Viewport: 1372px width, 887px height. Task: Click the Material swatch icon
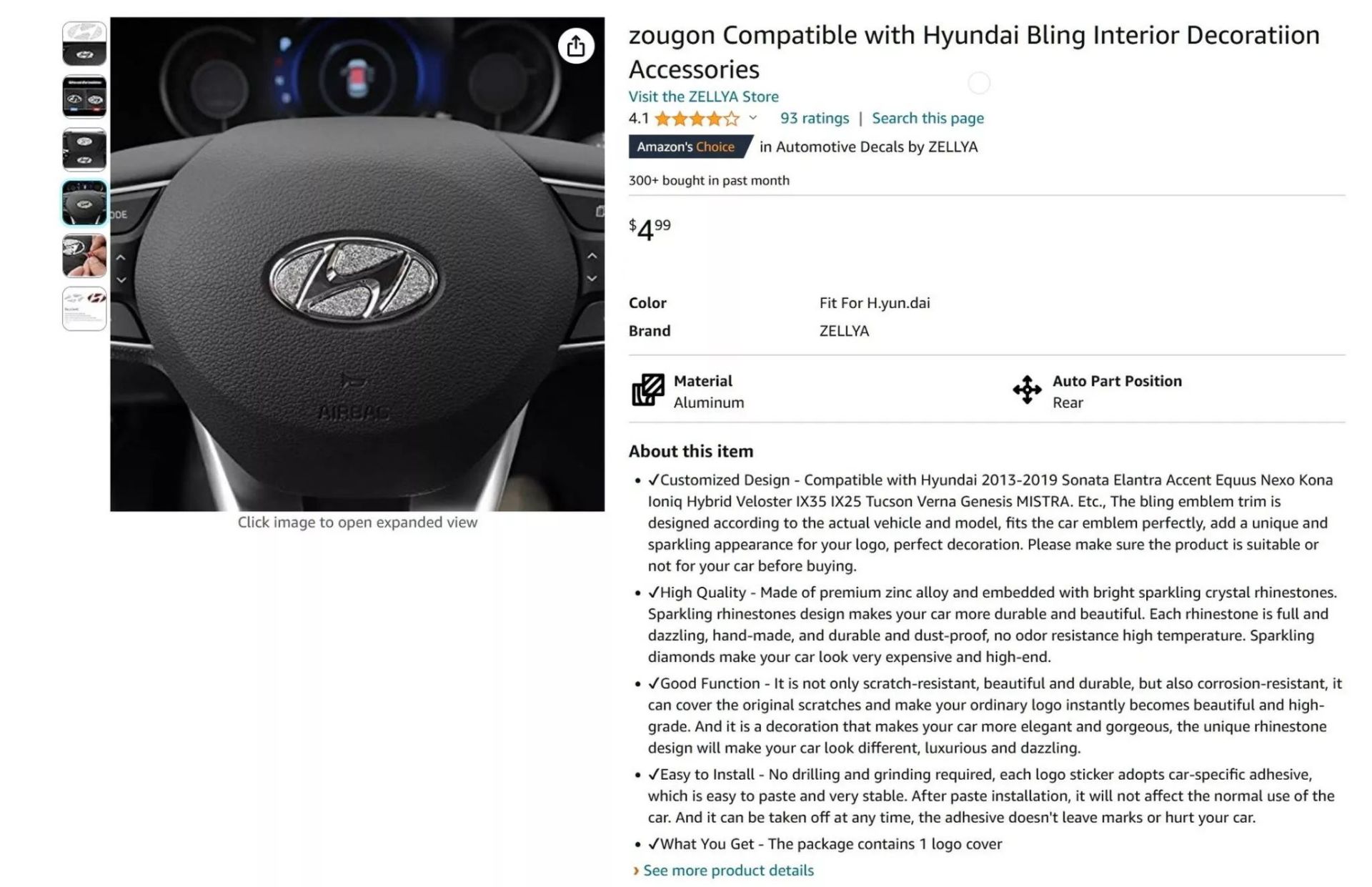[x=647, y=390]
